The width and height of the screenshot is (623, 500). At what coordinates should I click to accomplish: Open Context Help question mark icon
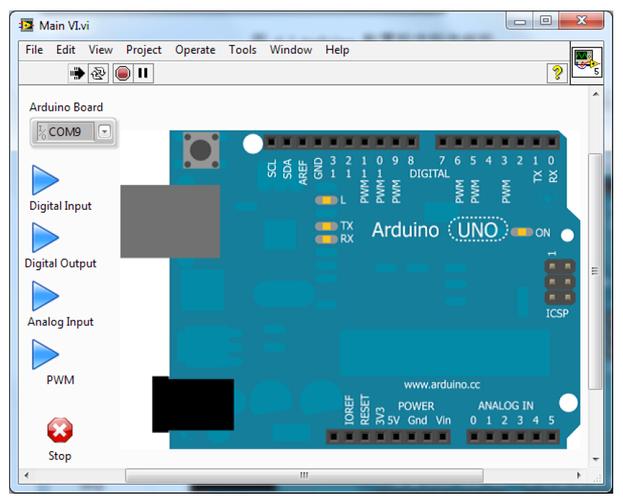[557, 73]
